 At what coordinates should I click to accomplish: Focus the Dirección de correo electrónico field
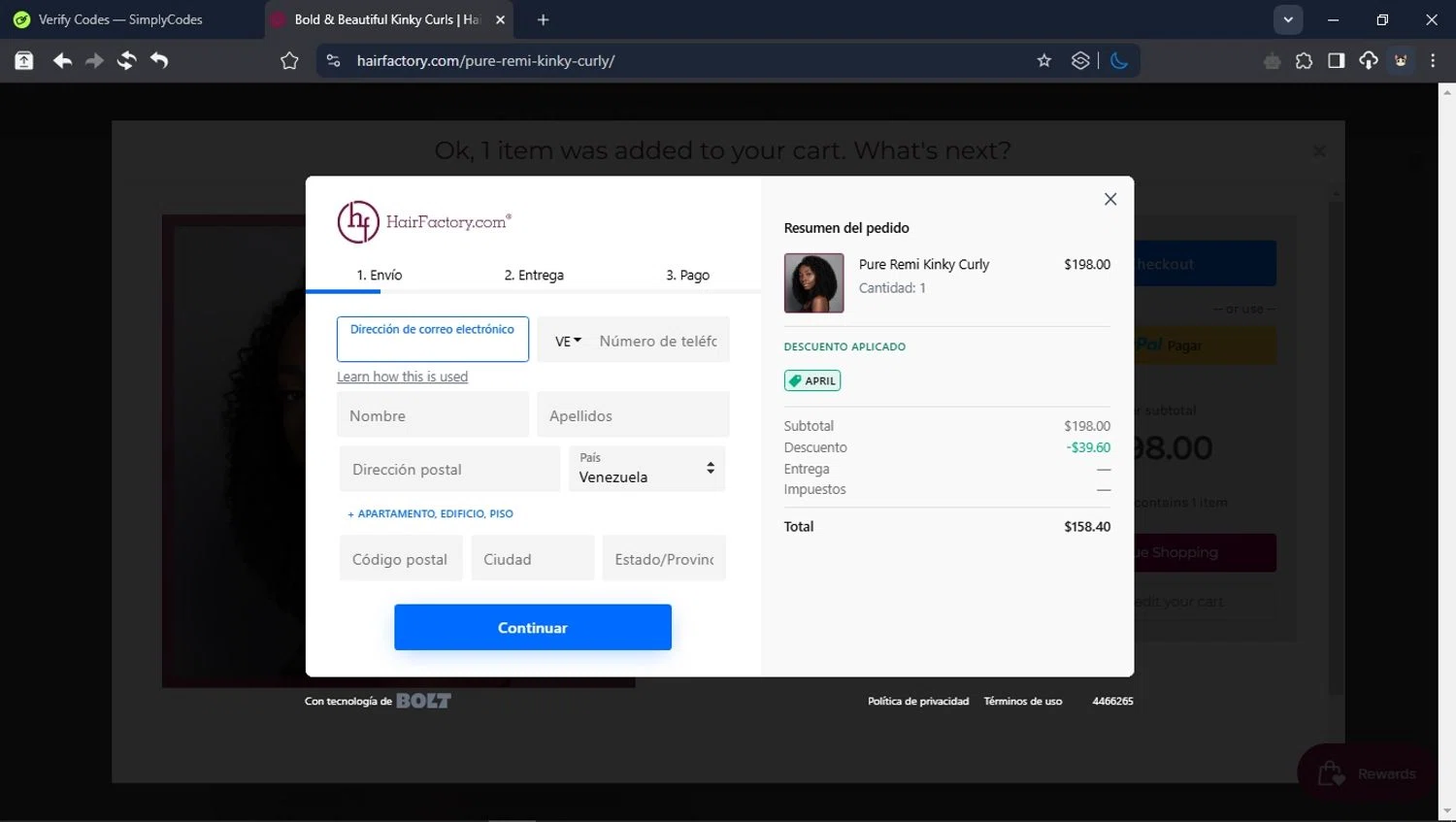[x=433, y=340]
